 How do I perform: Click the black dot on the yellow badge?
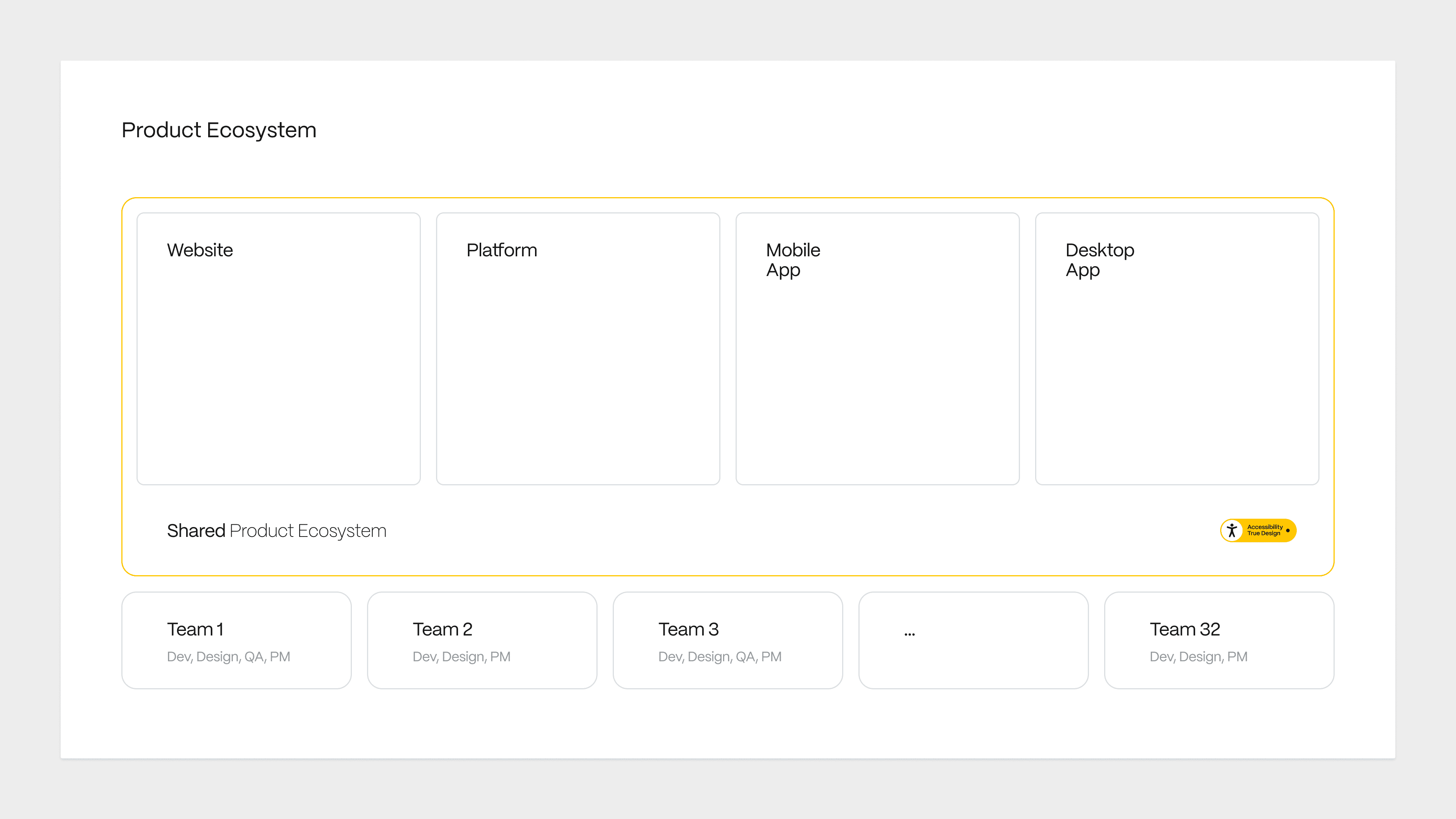tap(1288, 530)
